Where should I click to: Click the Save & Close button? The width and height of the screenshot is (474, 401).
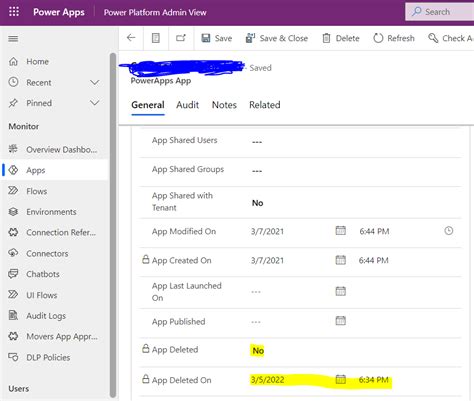[x=277, y=38]
